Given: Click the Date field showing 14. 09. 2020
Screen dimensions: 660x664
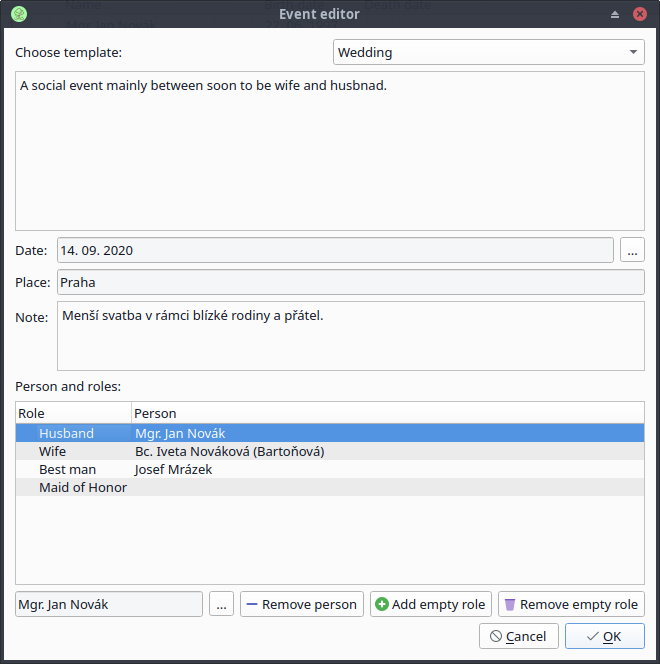Looking at the screenshot, I should [x=335, y=250].
